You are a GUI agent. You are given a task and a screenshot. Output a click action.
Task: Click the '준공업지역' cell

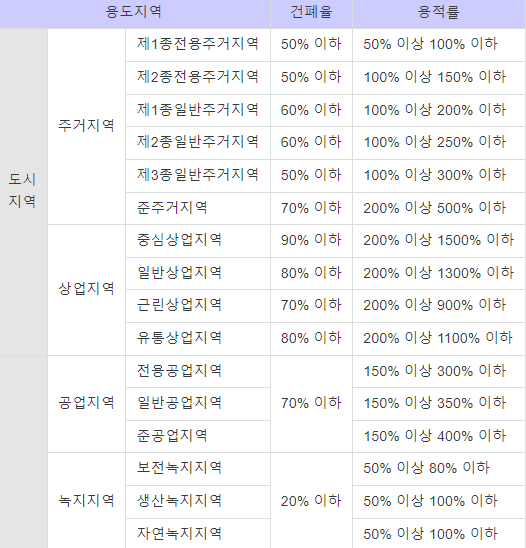point(198,436)
